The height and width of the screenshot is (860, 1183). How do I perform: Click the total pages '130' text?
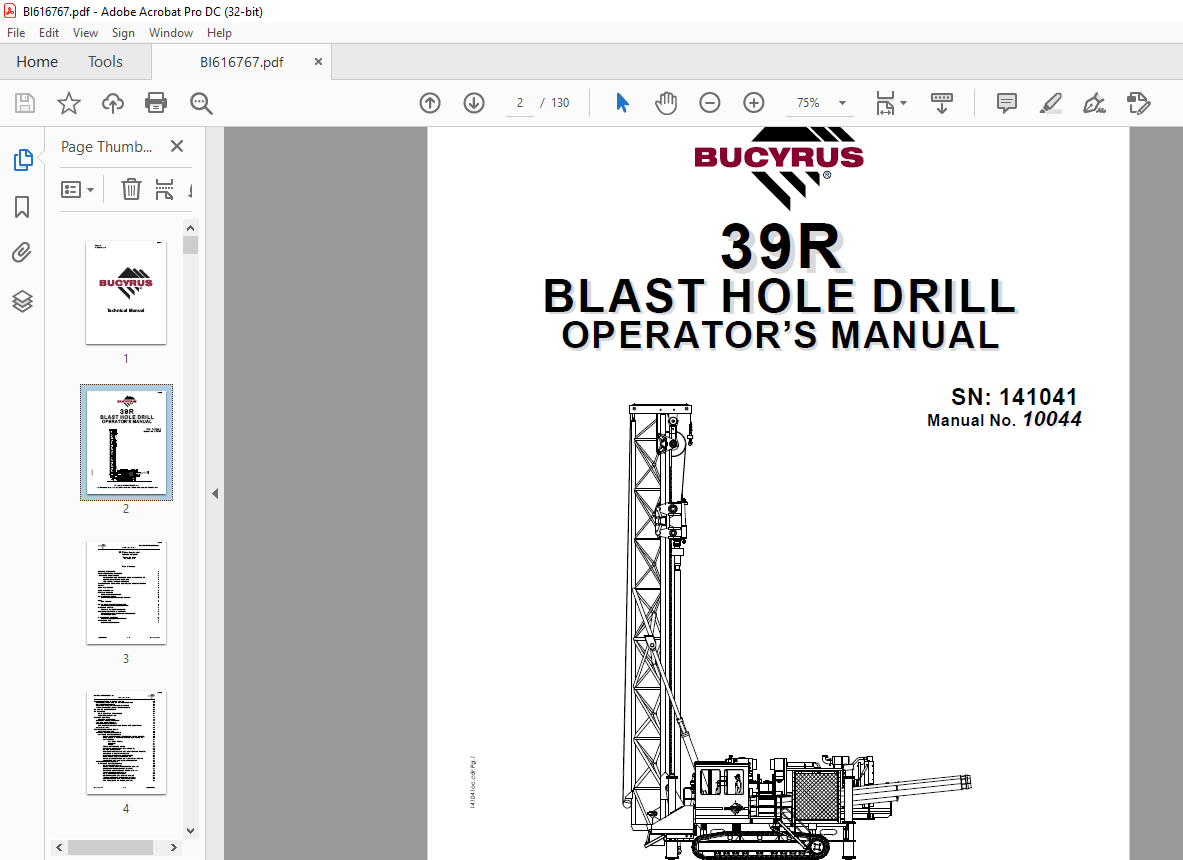pyautogui.click(x=560, y=103)
